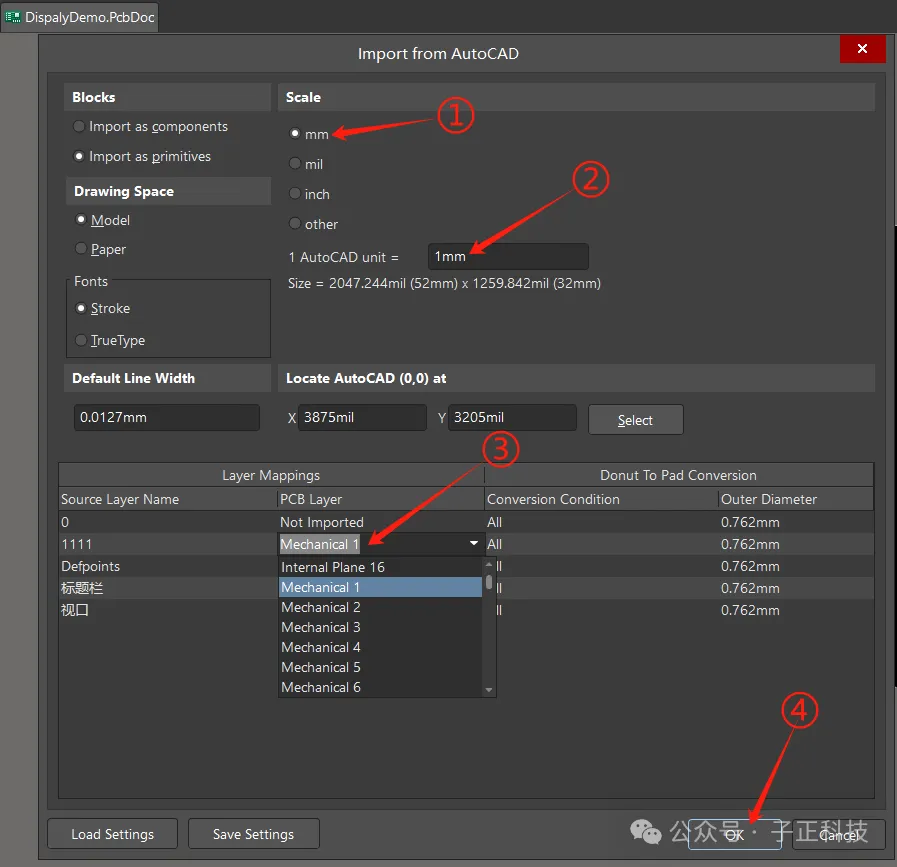Click the Save Settings button
The width and height of the screenshot is (897, 867).
pyautogui.click(x=253, y=834)
